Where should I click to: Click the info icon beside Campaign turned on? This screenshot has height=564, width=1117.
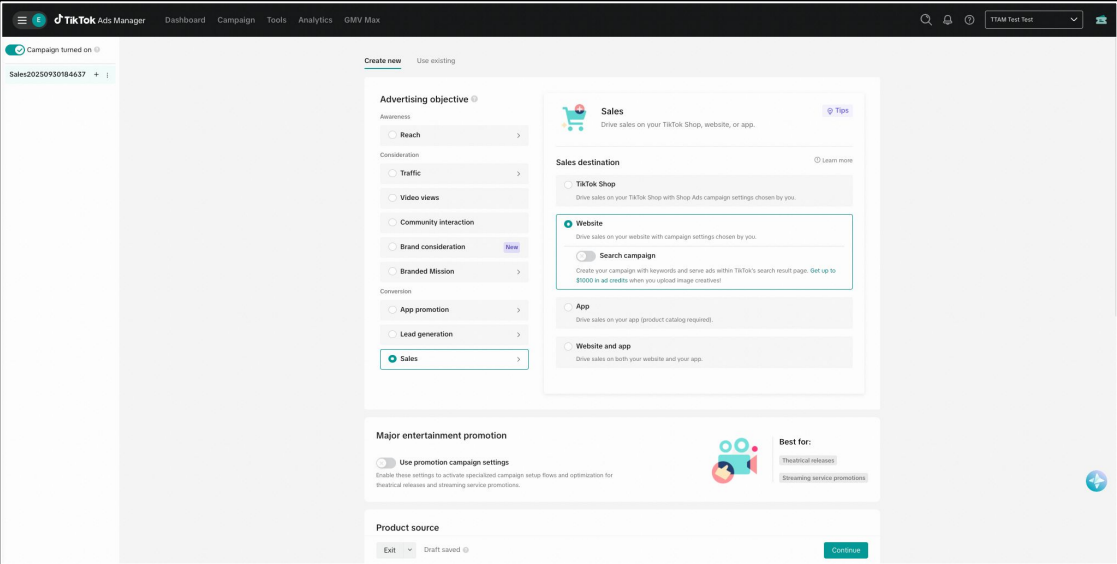click(97, 50)
